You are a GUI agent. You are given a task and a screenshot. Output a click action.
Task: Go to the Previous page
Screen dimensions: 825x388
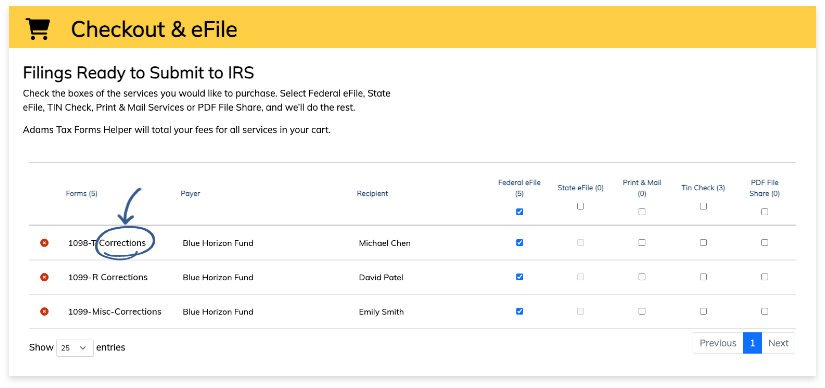click(x=718, y=343)
